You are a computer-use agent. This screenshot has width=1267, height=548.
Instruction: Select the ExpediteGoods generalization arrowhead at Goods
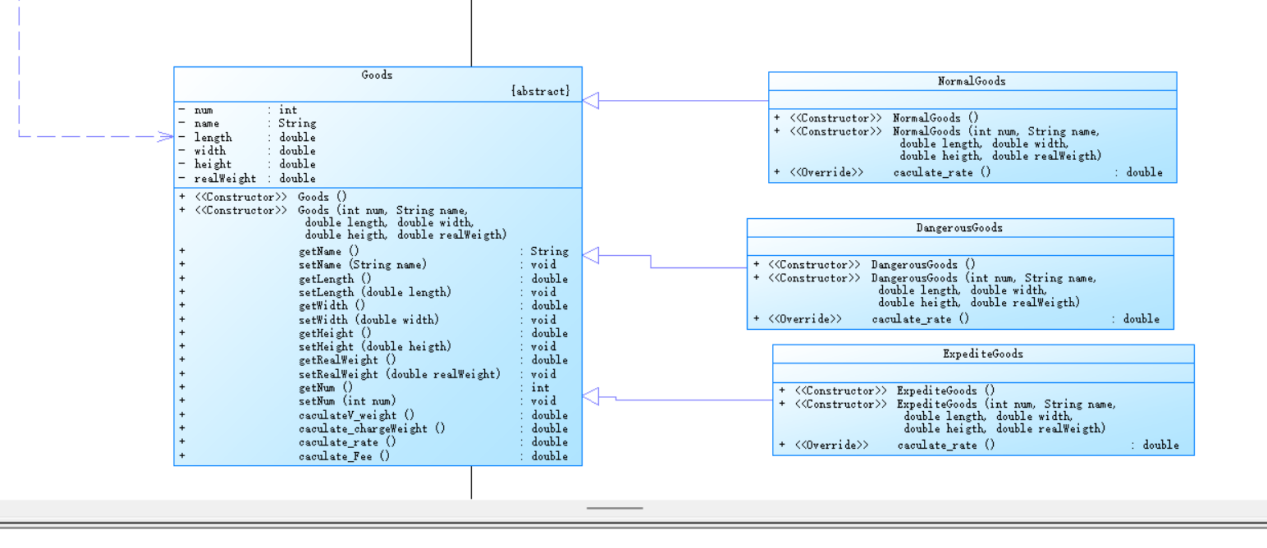click(x=591, y=398)
